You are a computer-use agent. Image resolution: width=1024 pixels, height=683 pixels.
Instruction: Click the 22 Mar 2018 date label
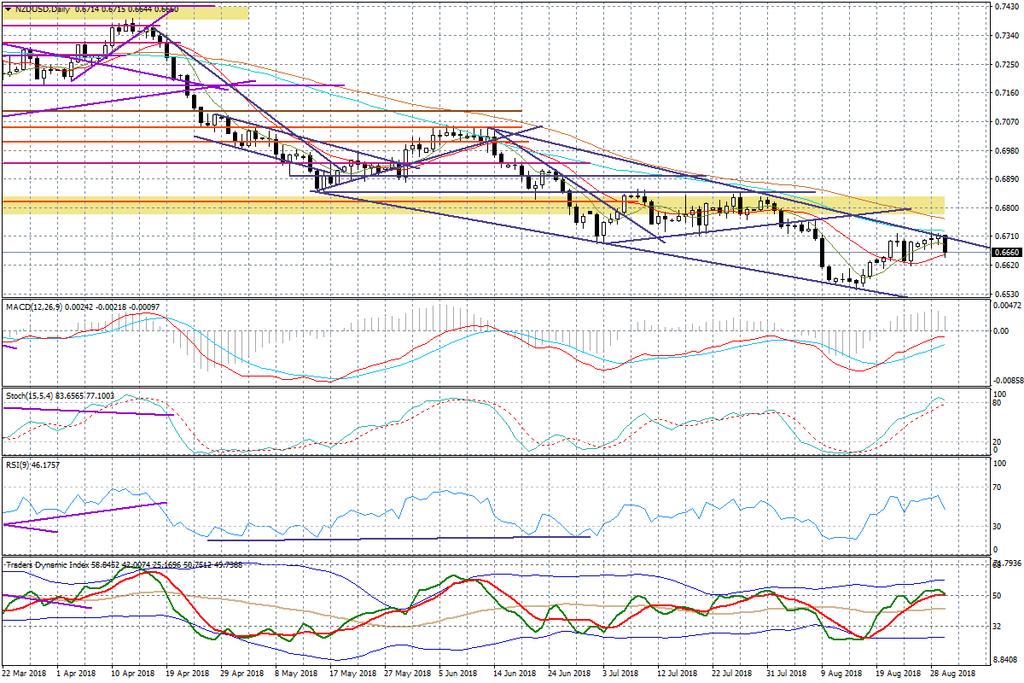pos(24,673)
